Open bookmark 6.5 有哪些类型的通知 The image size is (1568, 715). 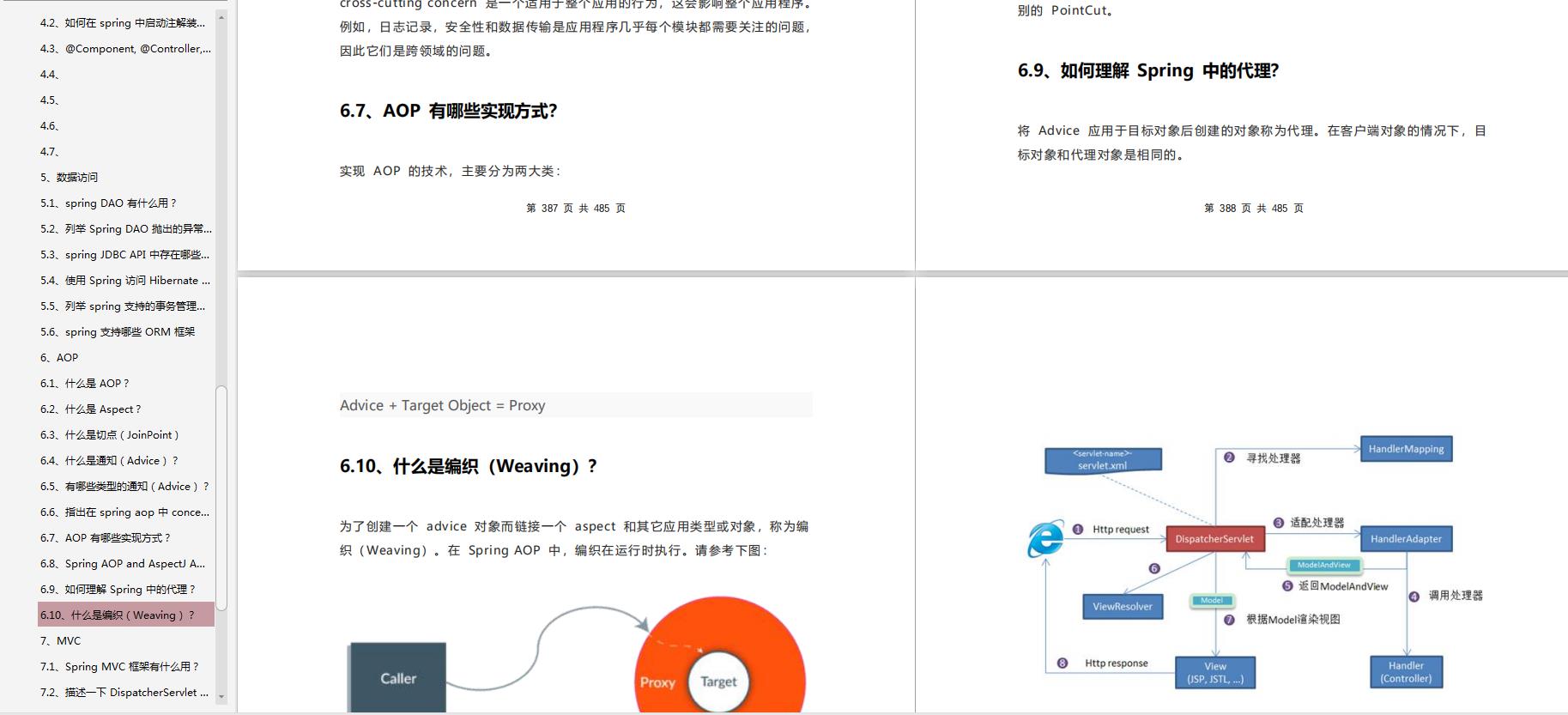[x=124, y=487]
